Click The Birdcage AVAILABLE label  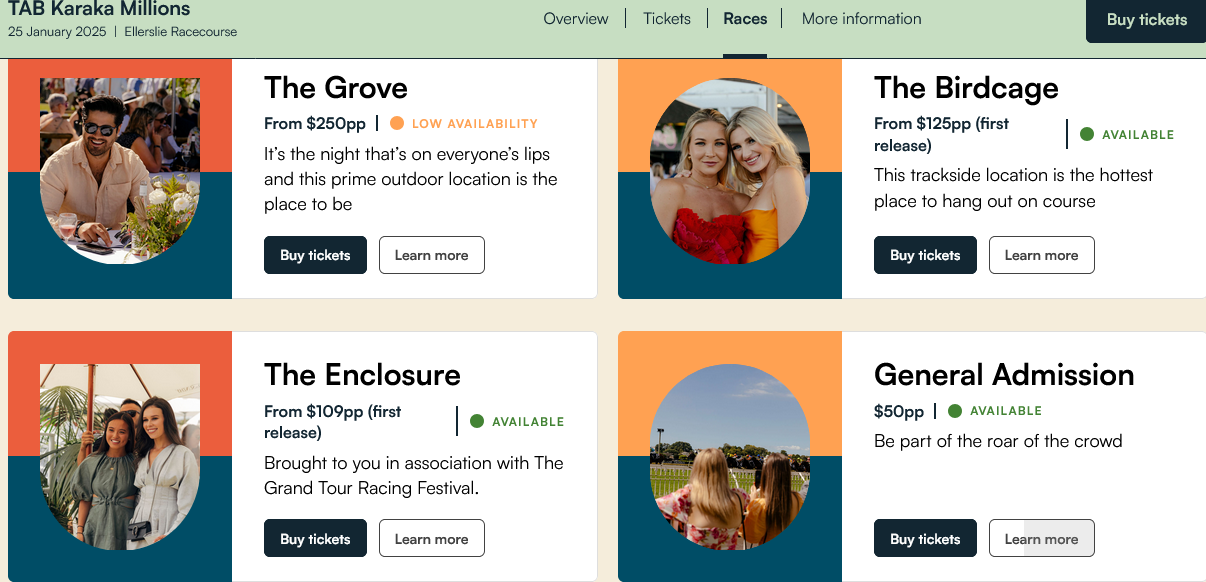coord(1138,135)
